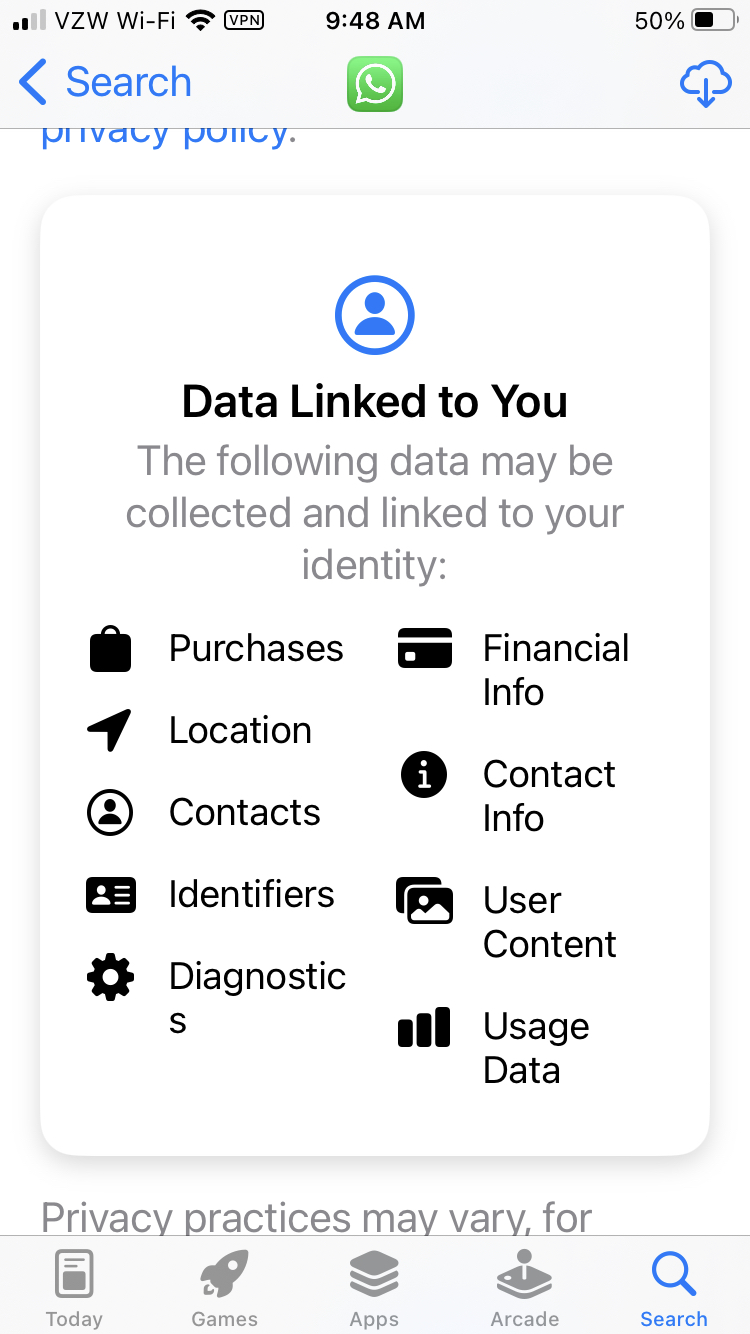The width and height of the screenshot is (750, 1334).
Task: Switch to the Today tab
Action: pos(74,1288)
